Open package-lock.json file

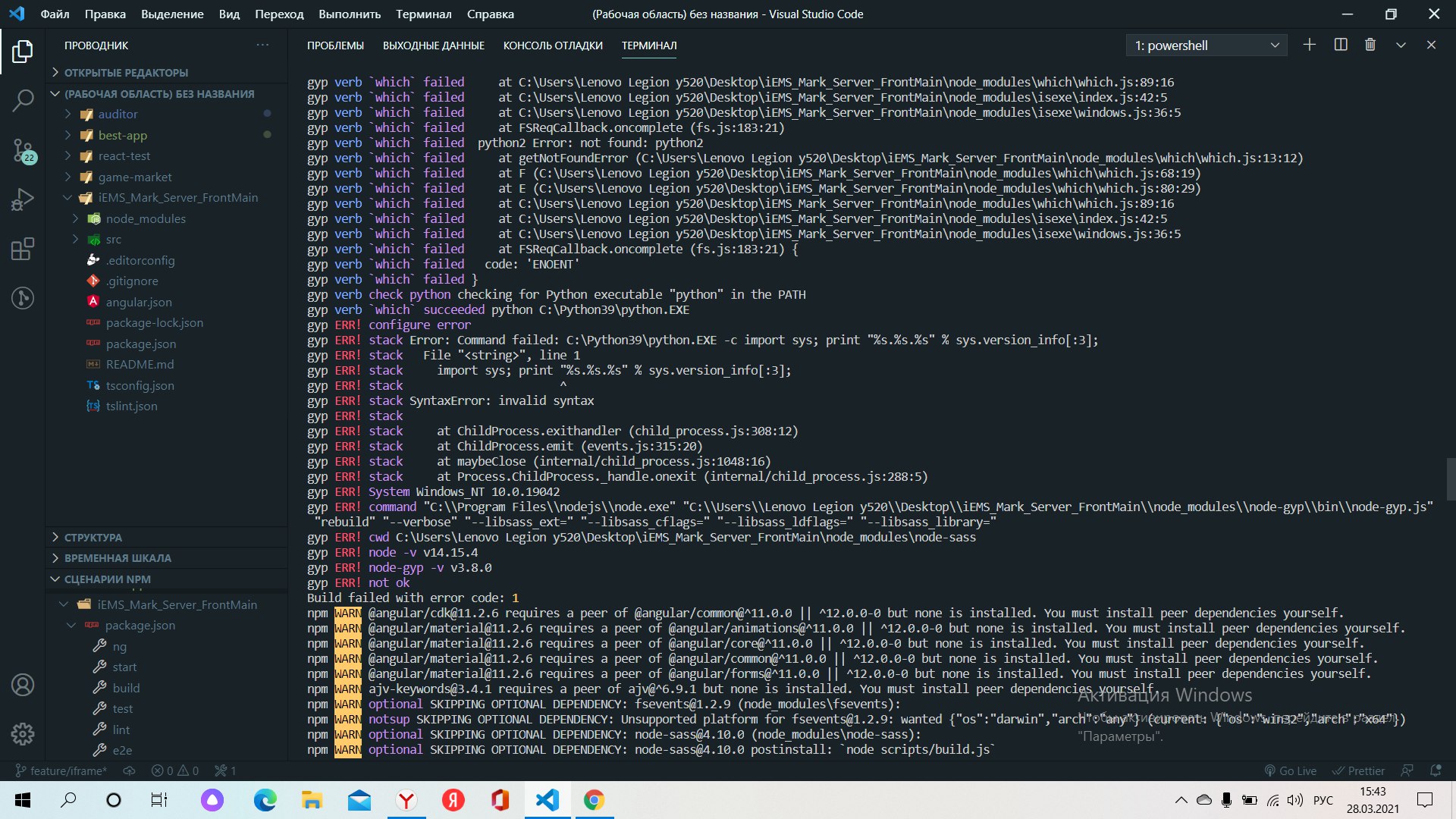tap(154, 322)
